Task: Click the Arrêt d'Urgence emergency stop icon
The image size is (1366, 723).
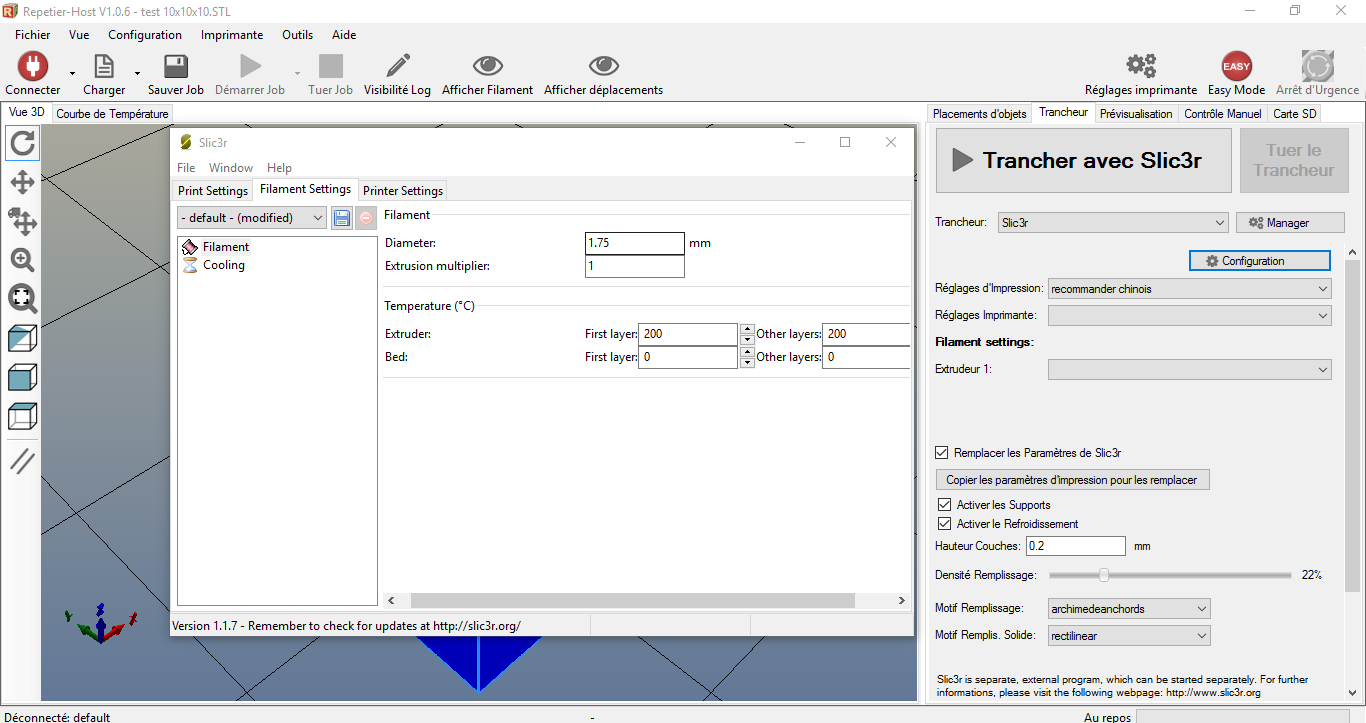Action: [1317, 66]
